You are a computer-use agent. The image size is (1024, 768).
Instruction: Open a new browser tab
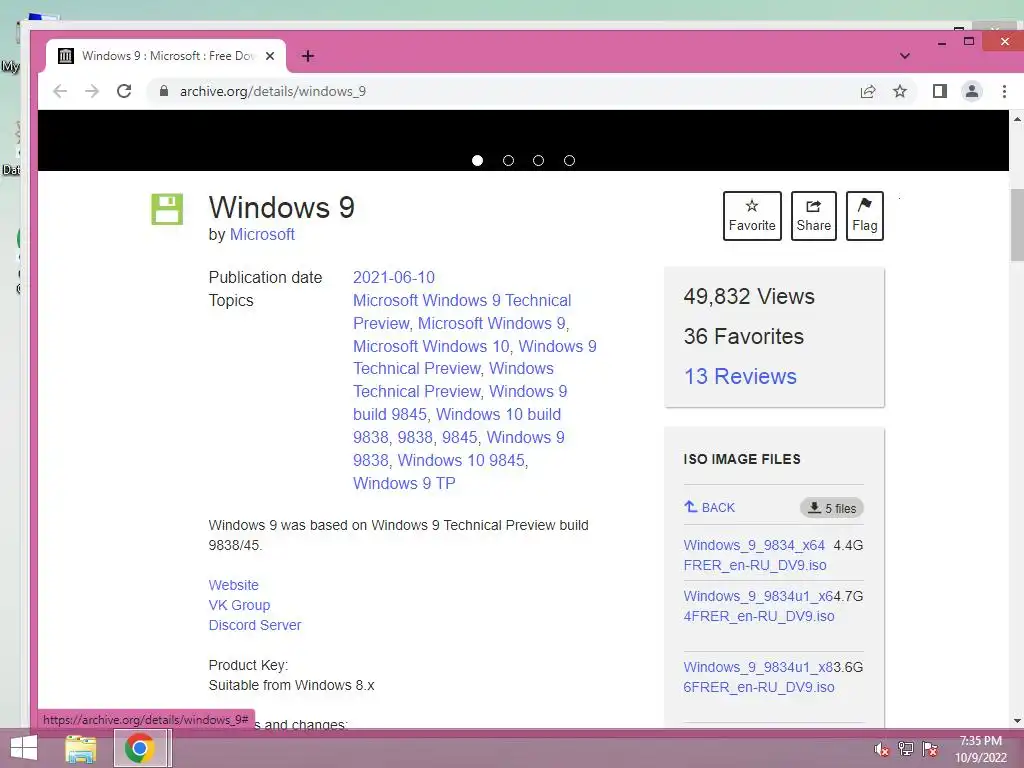coord(308,56)
